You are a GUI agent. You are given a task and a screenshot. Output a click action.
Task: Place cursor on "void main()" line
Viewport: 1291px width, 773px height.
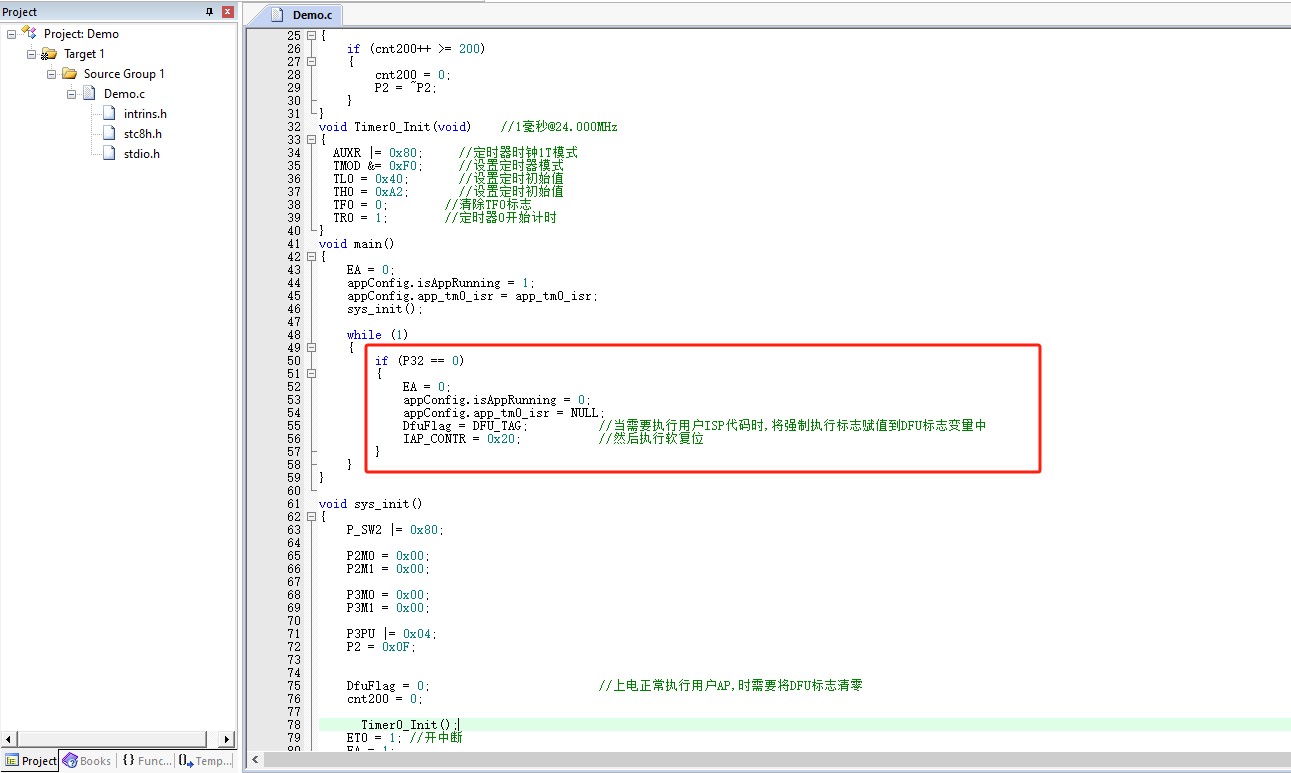[x=357, y=243]
